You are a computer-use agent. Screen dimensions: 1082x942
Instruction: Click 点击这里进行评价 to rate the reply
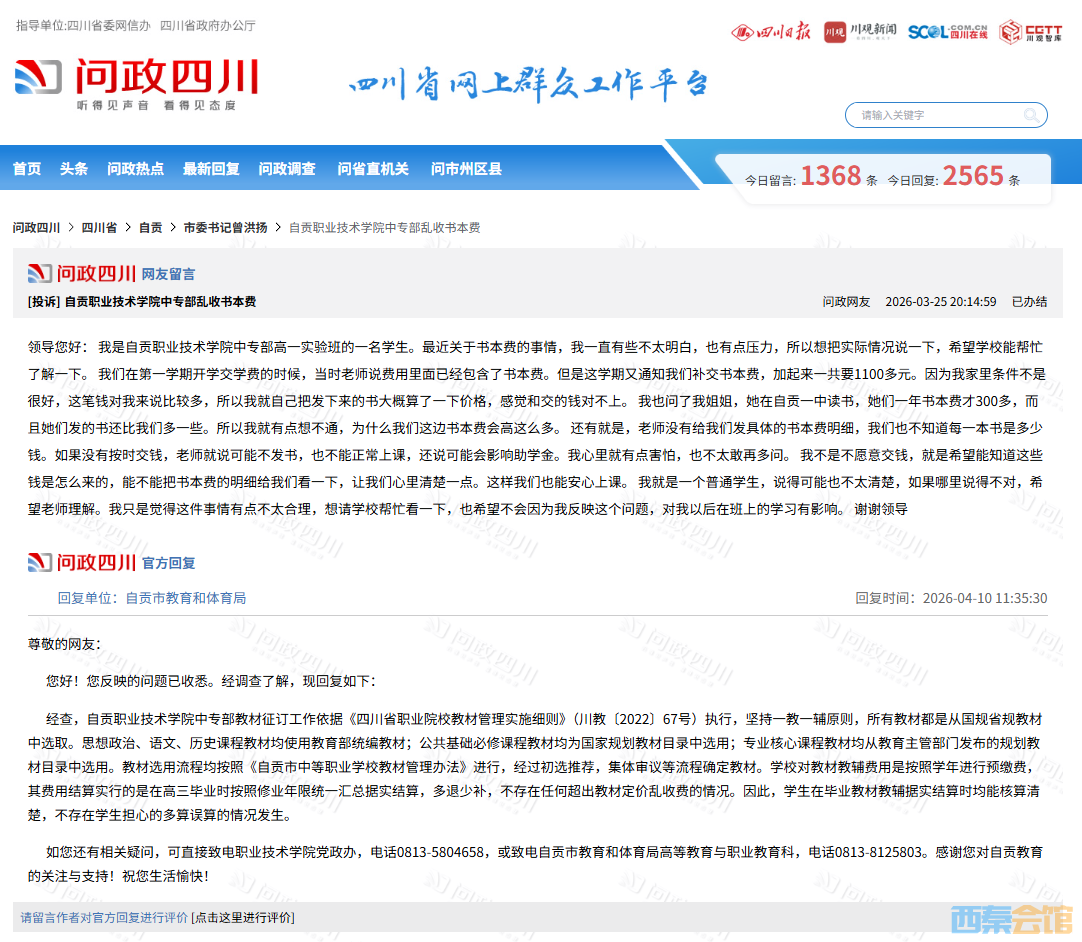243,917
